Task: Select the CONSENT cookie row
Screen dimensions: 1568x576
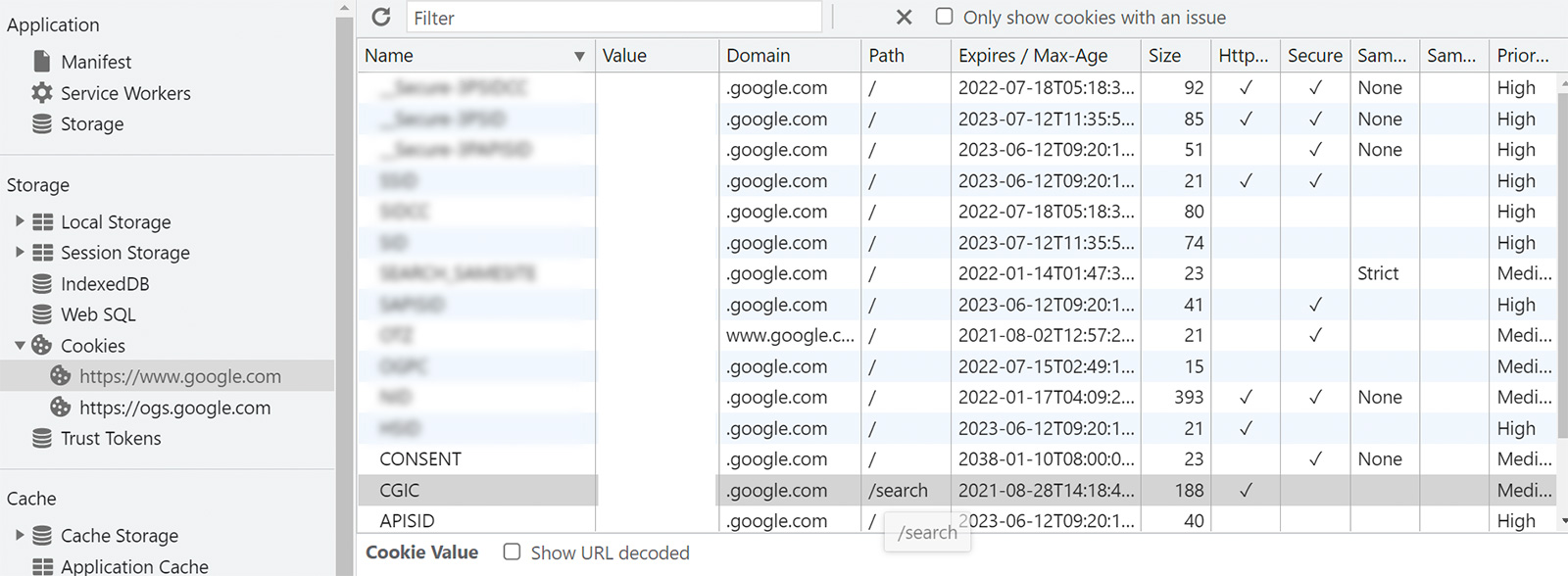Action: click(x=420, y=459)
